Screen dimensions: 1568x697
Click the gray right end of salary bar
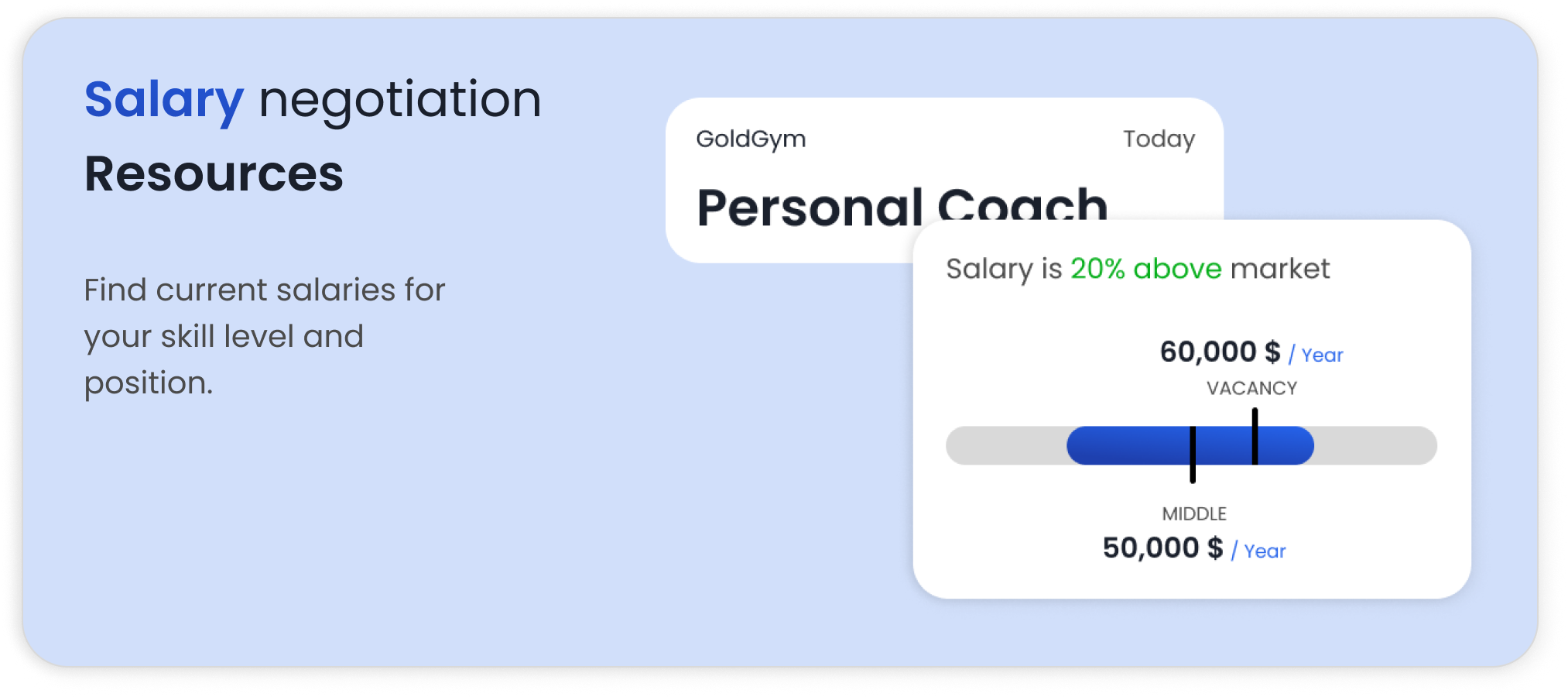coord(1376,446)
